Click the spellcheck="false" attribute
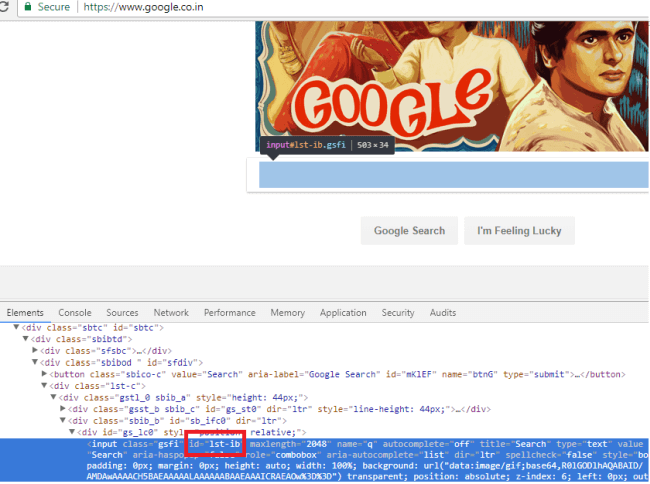The width and height of the screenshot is (650, 484). [551, 455]
